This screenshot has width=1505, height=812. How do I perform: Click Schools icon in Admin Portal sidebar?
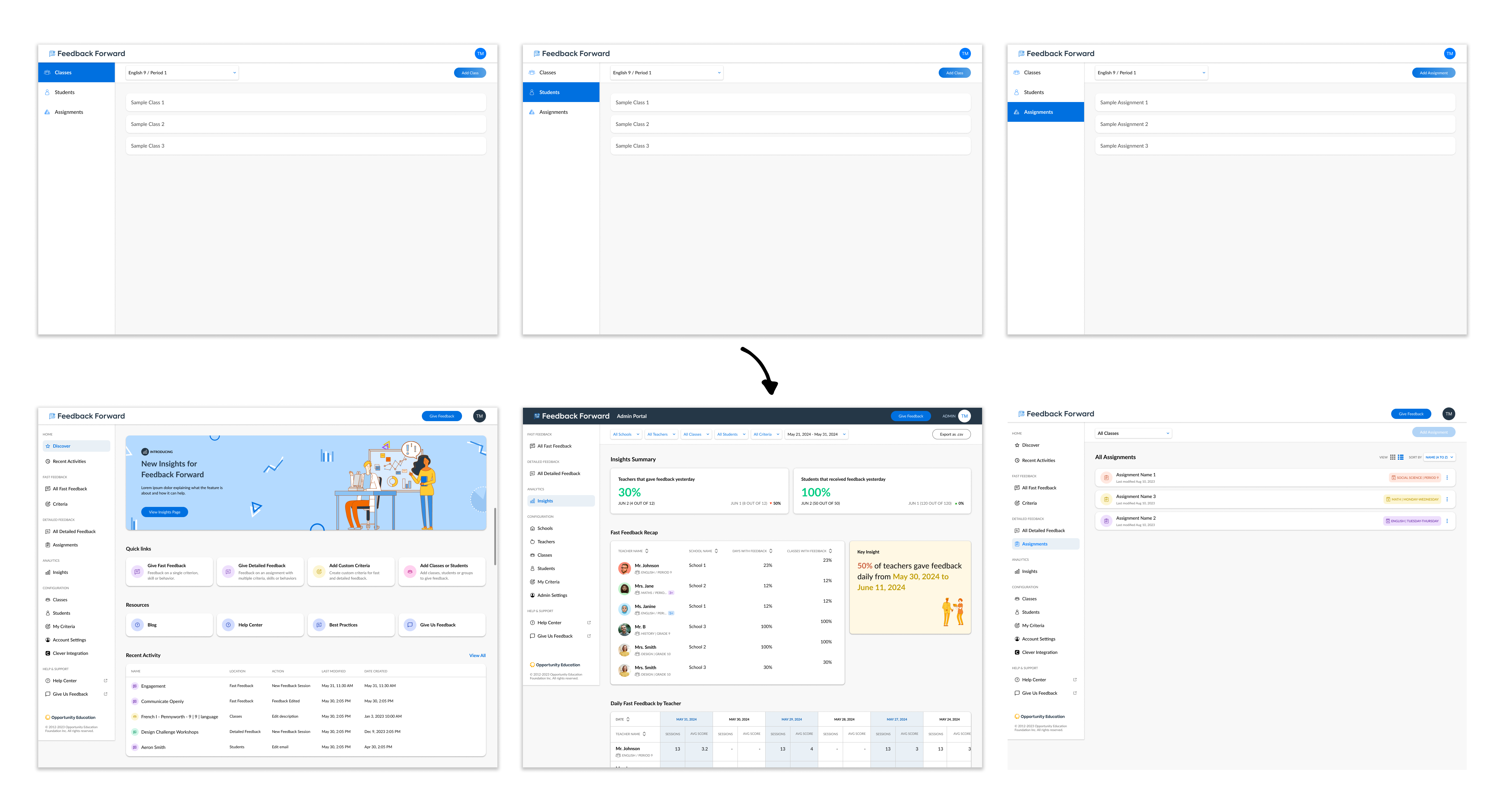(x=532, y=528)
